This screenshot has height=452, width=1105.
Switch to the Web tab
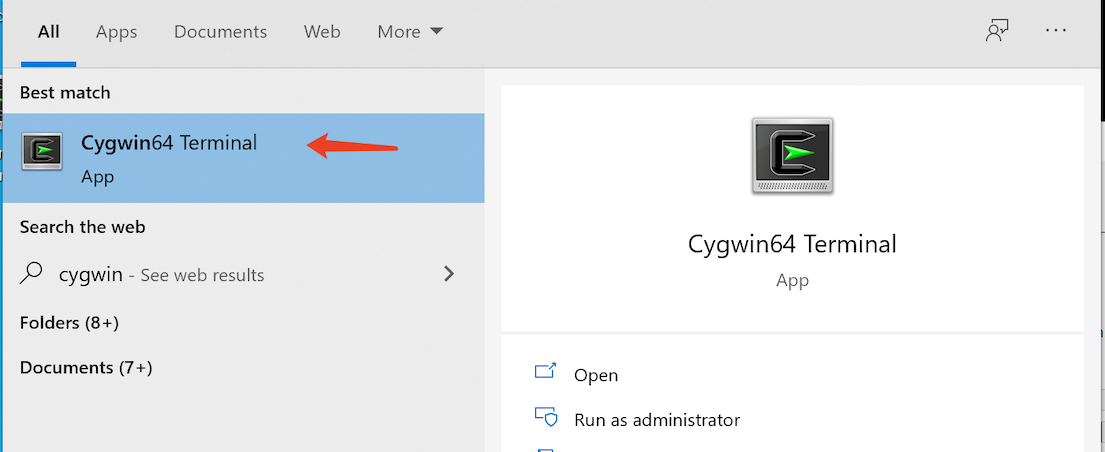tap(322, 32)
